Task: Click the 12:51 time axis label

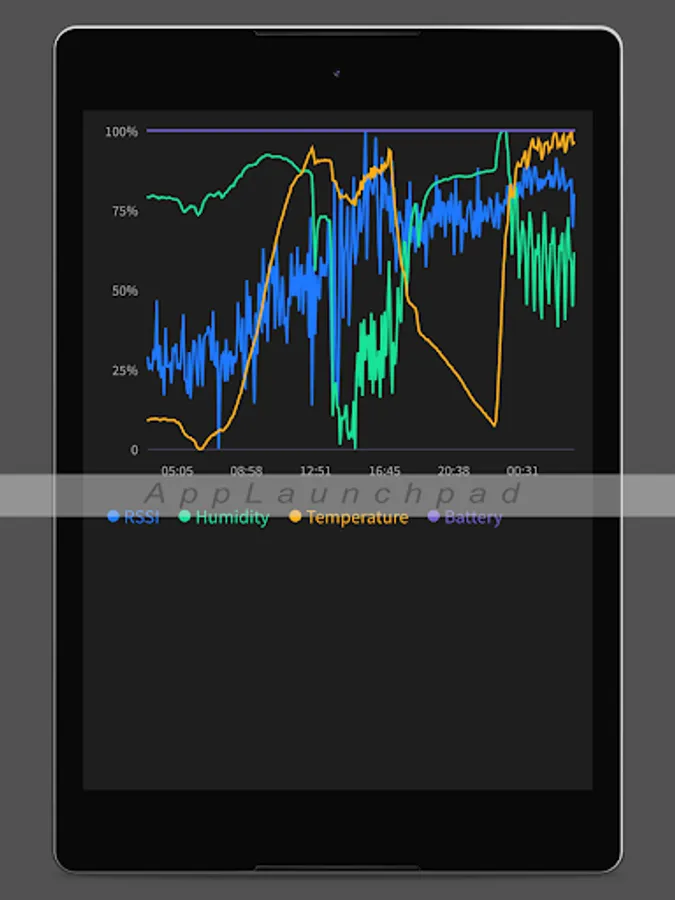Action: pyautogui.click(x=315, y=471)
